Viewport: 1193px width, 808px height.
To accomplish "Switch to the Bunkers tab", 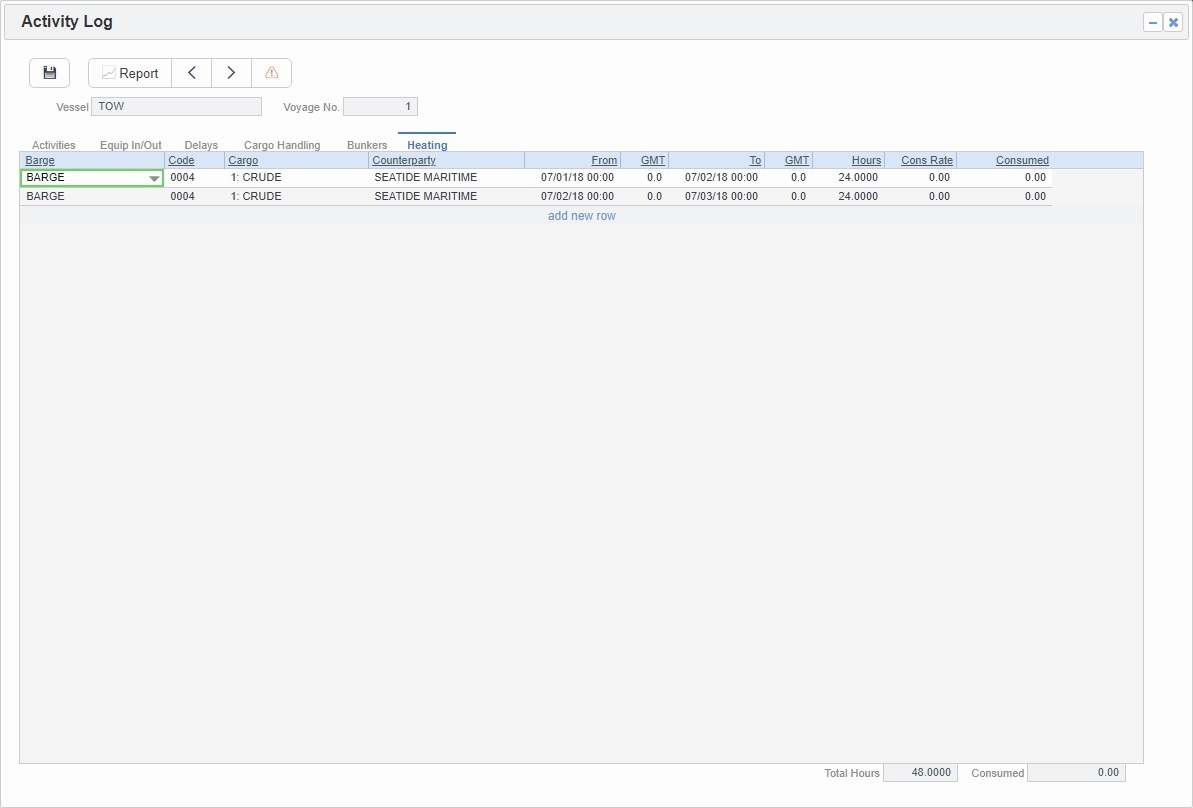I will (x=366, y=144).
